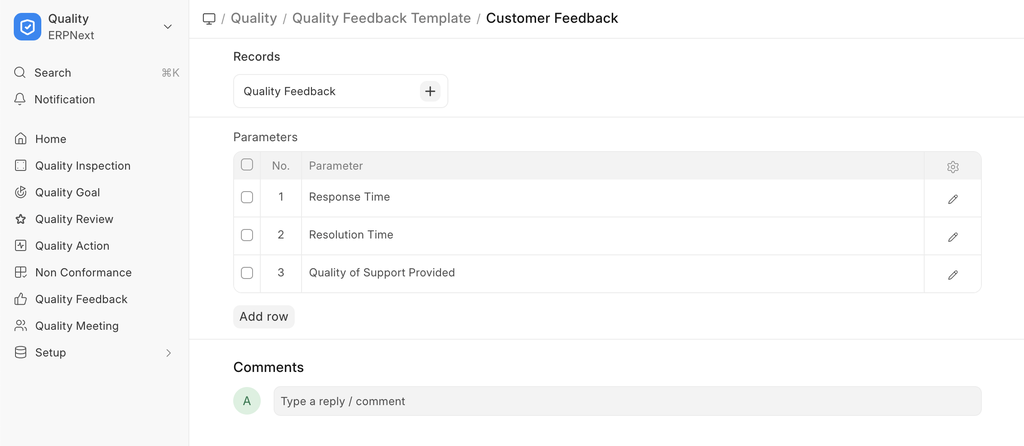Click the pencil icon for Resolution Time

tap(953, 237)
